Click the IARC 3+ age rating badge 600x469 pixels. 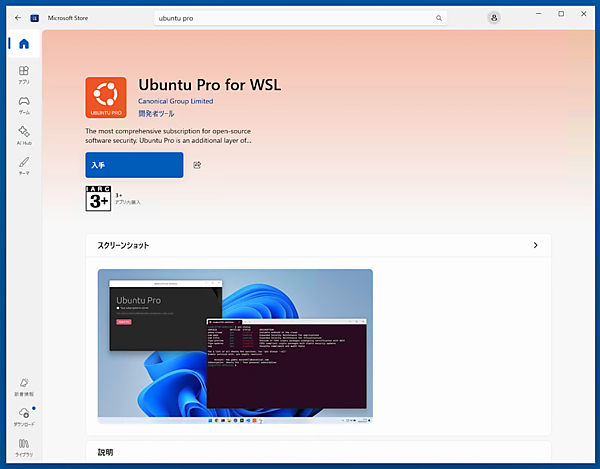[x=98, y=199]
